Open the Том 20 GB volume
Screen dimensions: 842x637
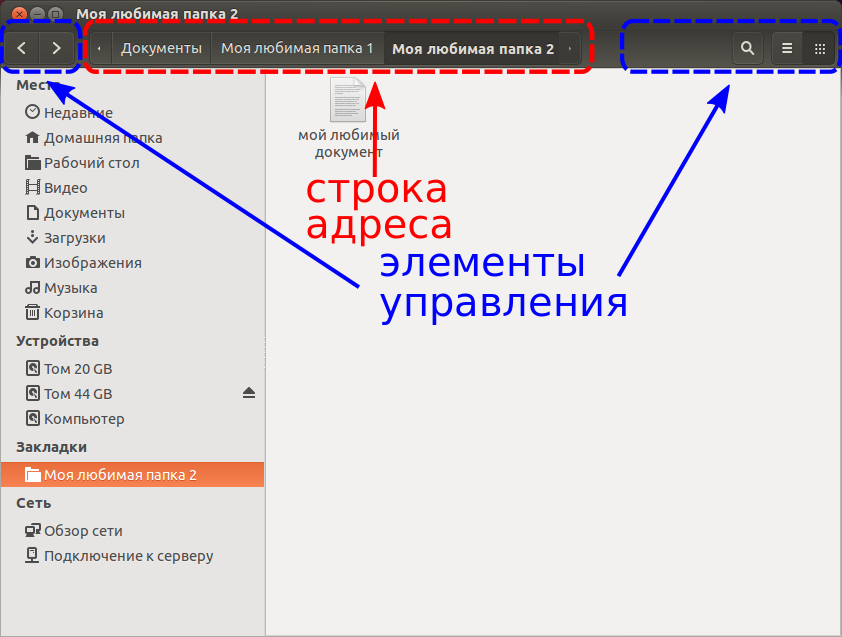click(x=77, y=369)
